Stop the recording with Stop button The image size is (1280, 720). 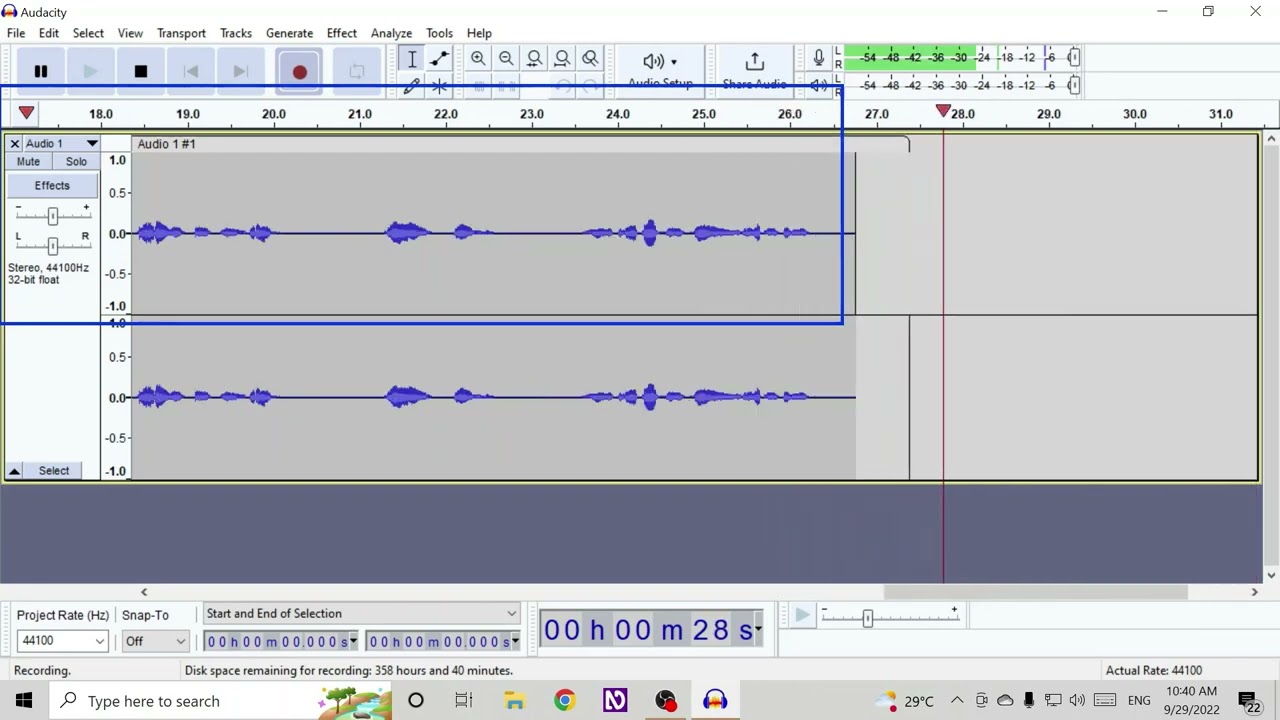141,71
